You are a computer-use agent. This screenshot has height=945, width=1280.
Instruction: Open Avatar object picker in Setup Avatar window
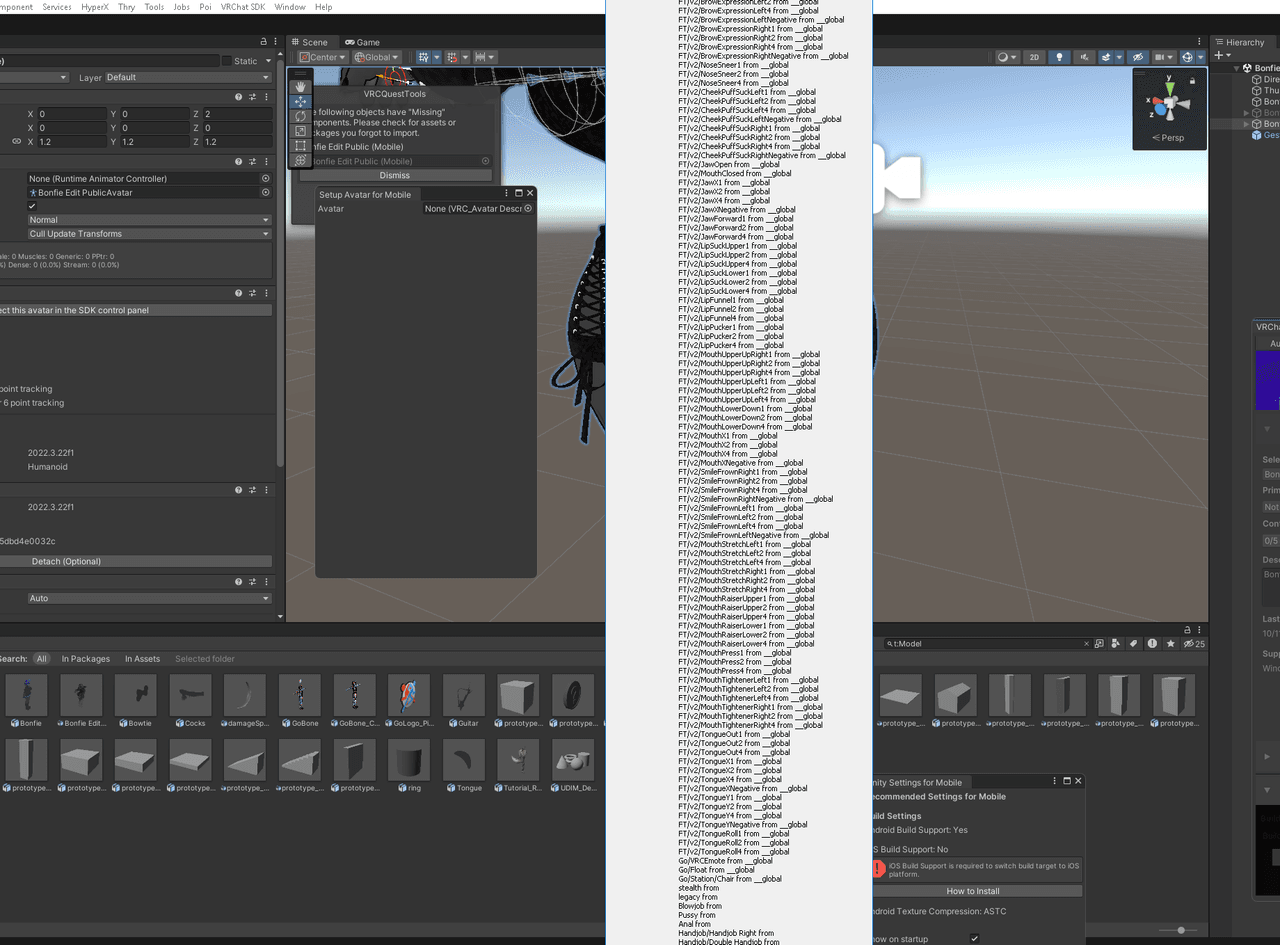point(528,209)
